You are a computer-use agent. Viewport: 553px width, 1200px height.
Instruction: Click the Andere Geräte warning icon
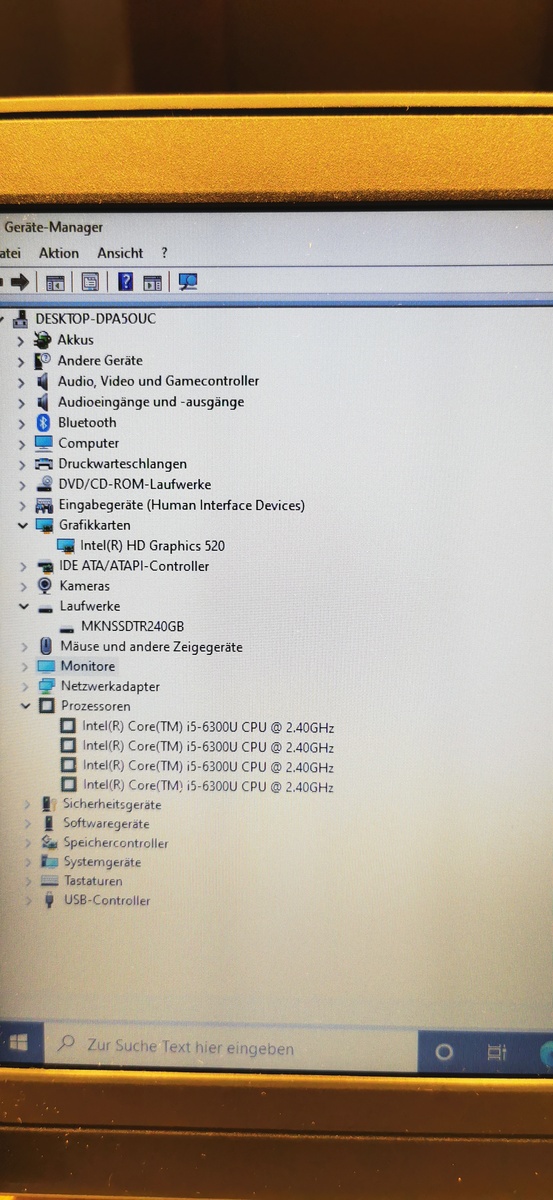[x=43, y=360]
